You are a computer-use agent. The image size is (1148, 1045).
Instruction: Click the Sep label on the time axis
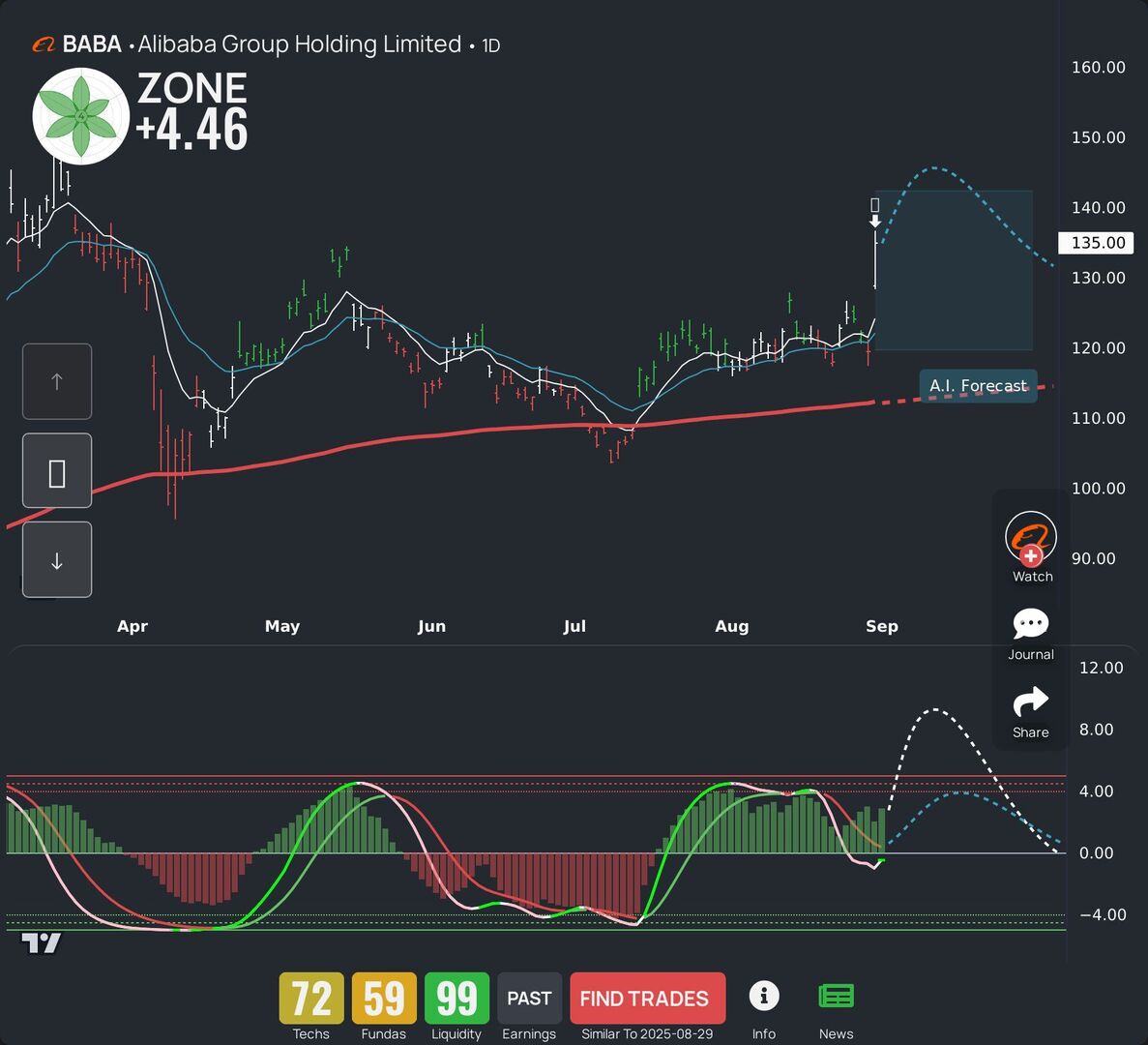(x=881, y=626)
